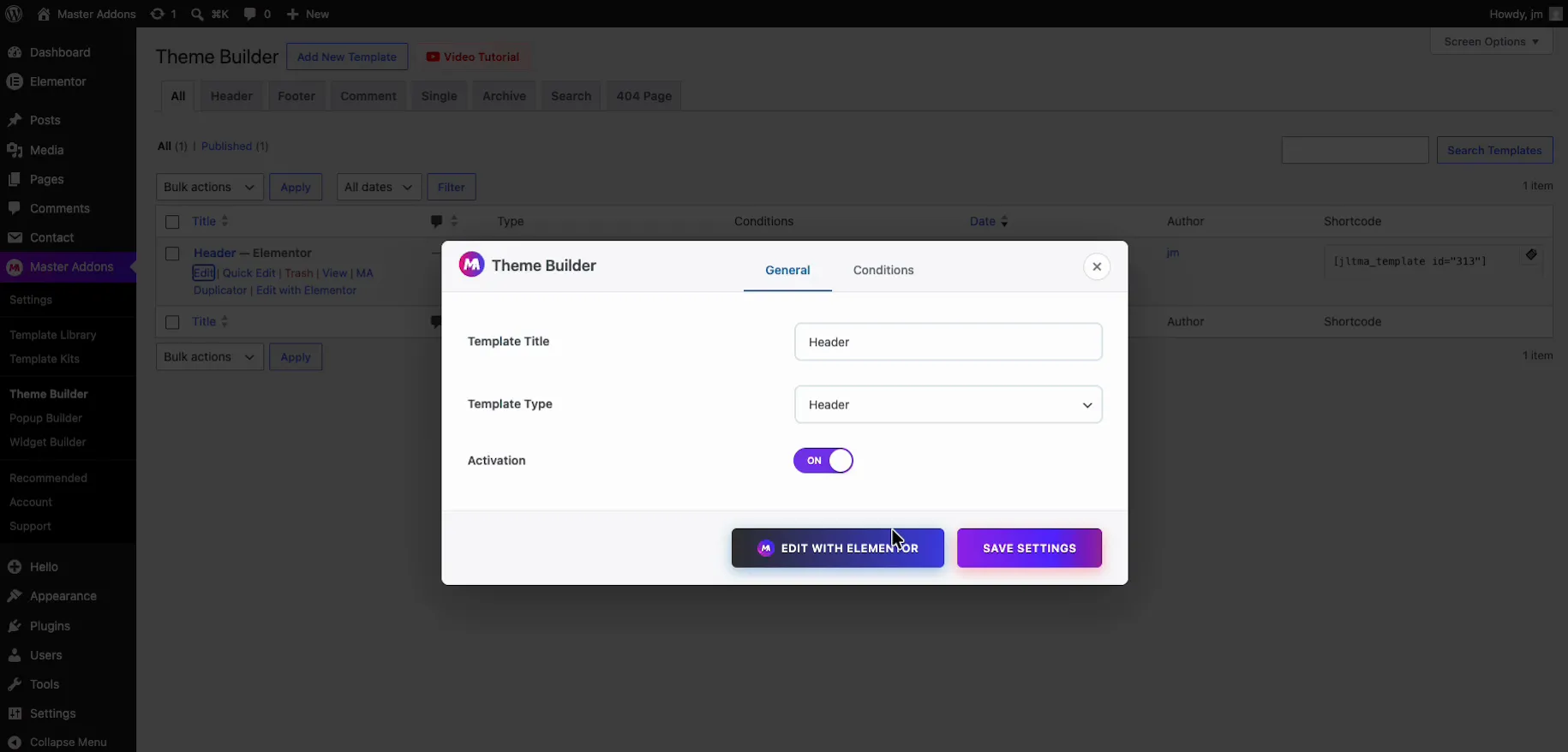Open the Template Type dropdown
Viewport: 1568px width, 752px height.
pyautogui.click(x=949, y=404)
